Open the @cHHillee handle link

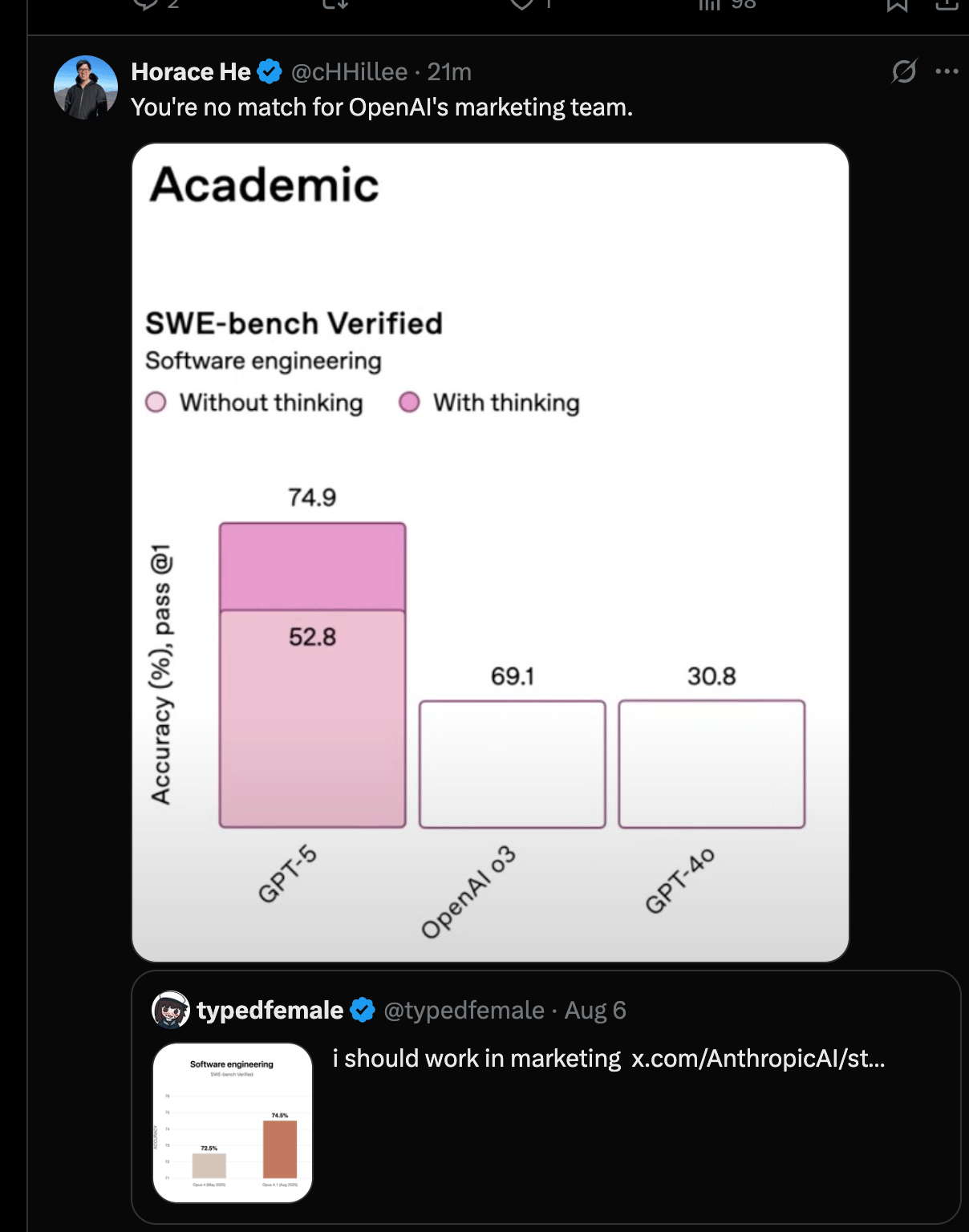pyautogui.click(x=349, y=72)
